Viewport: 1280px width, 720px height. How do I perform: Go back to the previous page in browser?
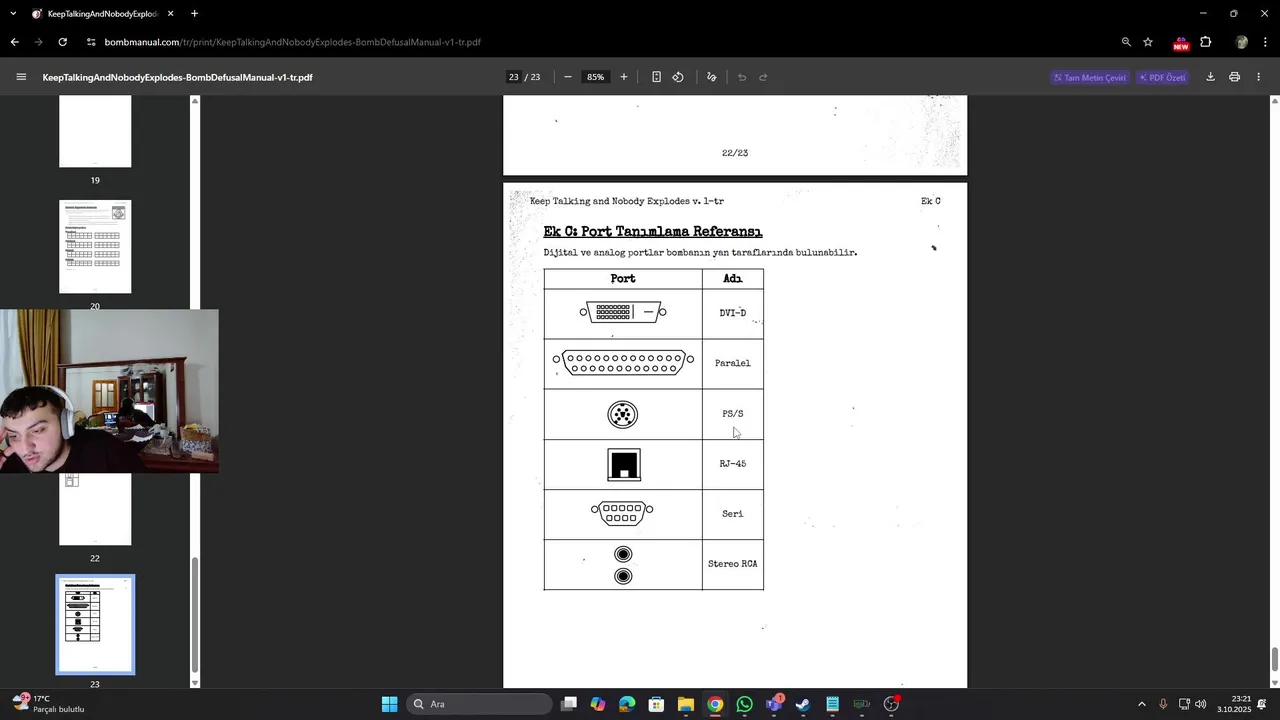tap(14, 42)
